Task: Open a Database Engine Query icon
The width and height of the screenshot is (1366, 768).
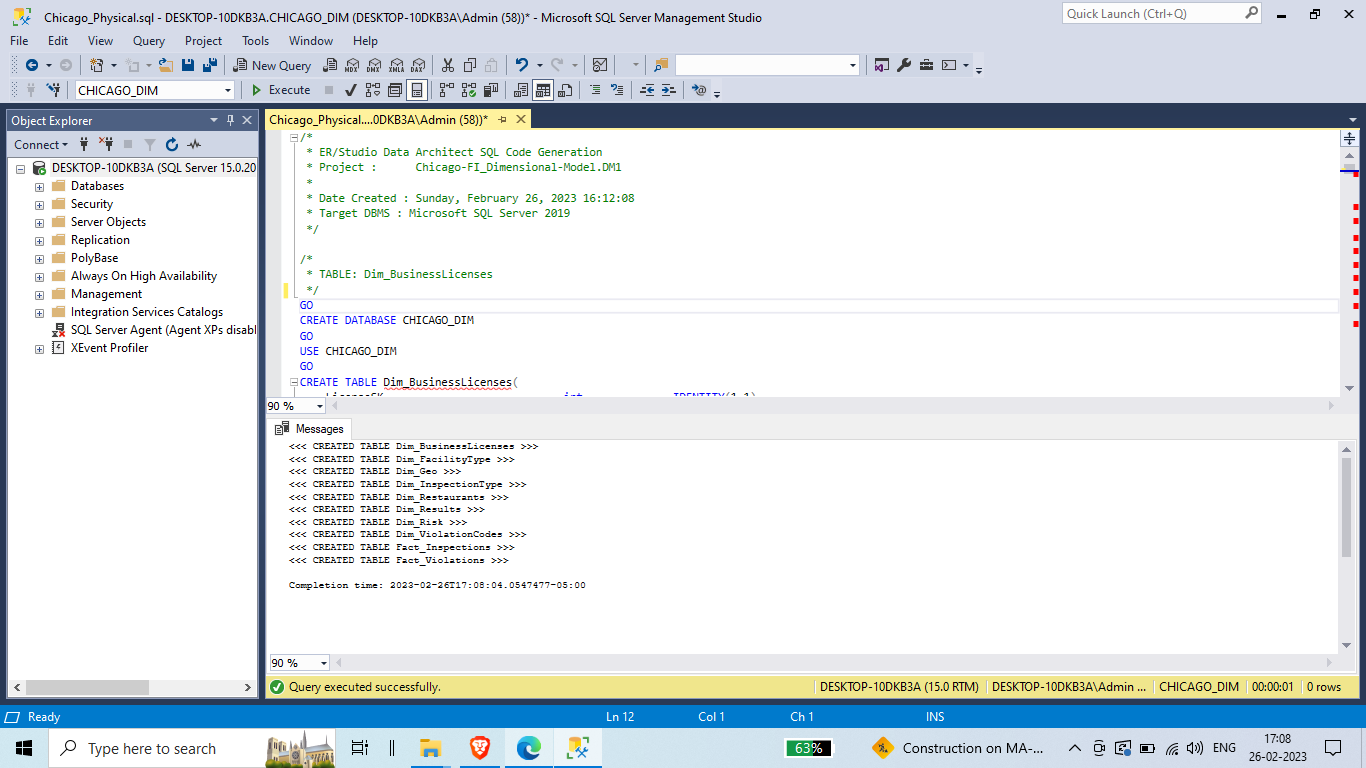Action: click(x=330, y=65)
